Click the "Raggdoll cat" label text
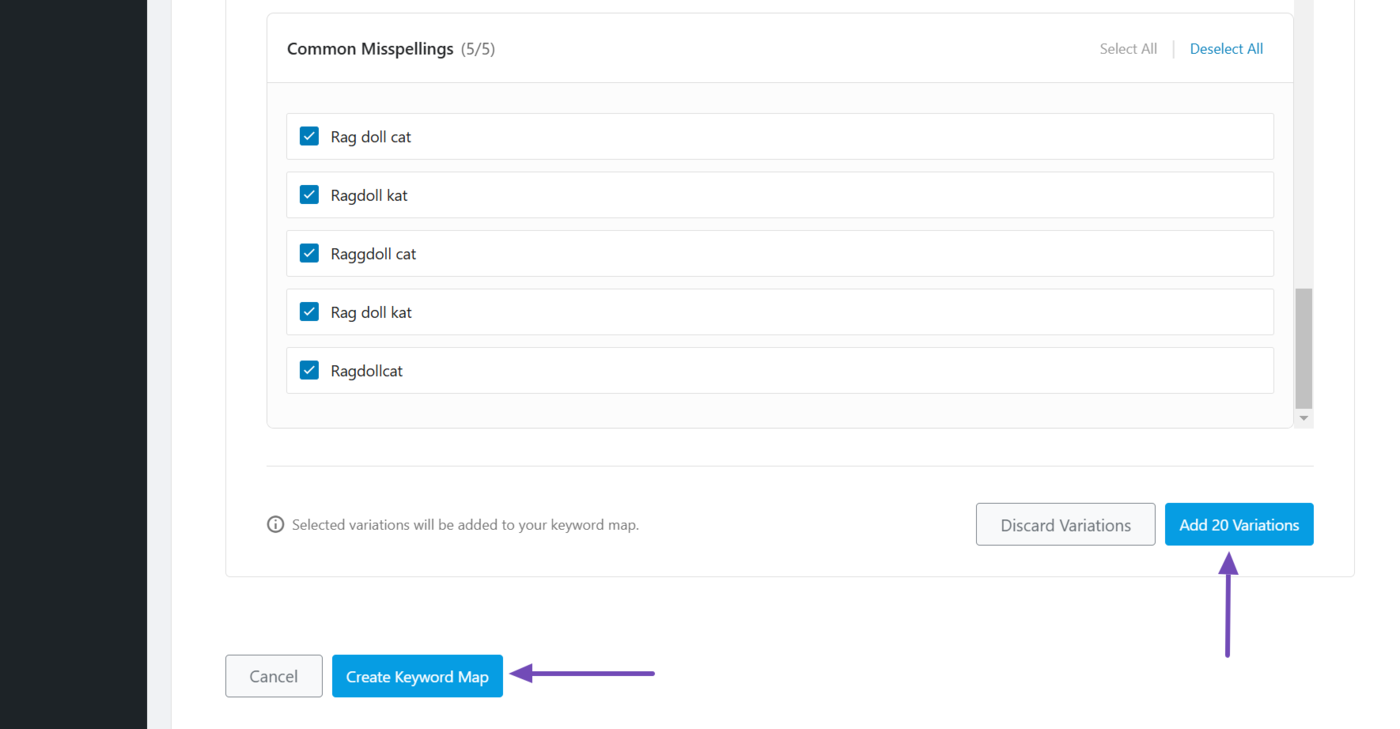1400x729 pixels. [373, 254]
